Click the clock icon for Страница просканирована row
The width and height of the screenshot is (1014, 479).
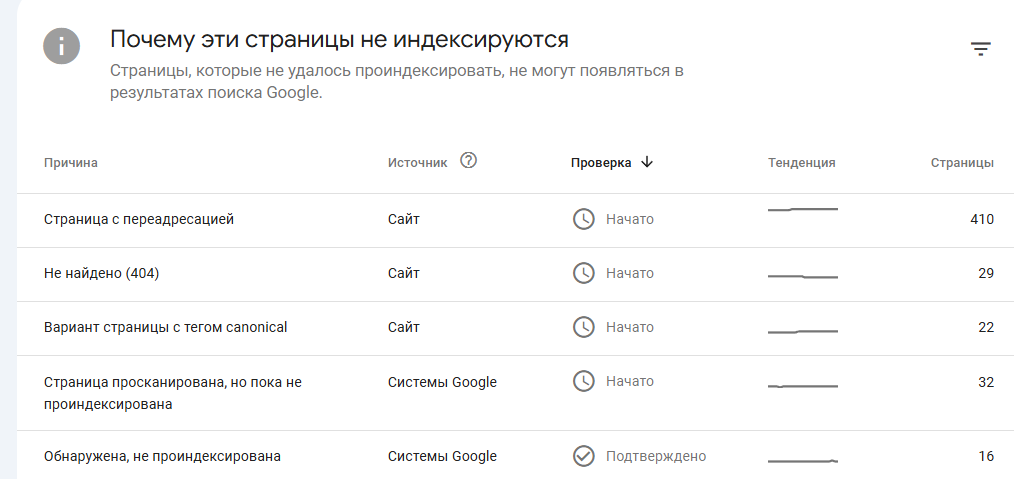point(584,381)
